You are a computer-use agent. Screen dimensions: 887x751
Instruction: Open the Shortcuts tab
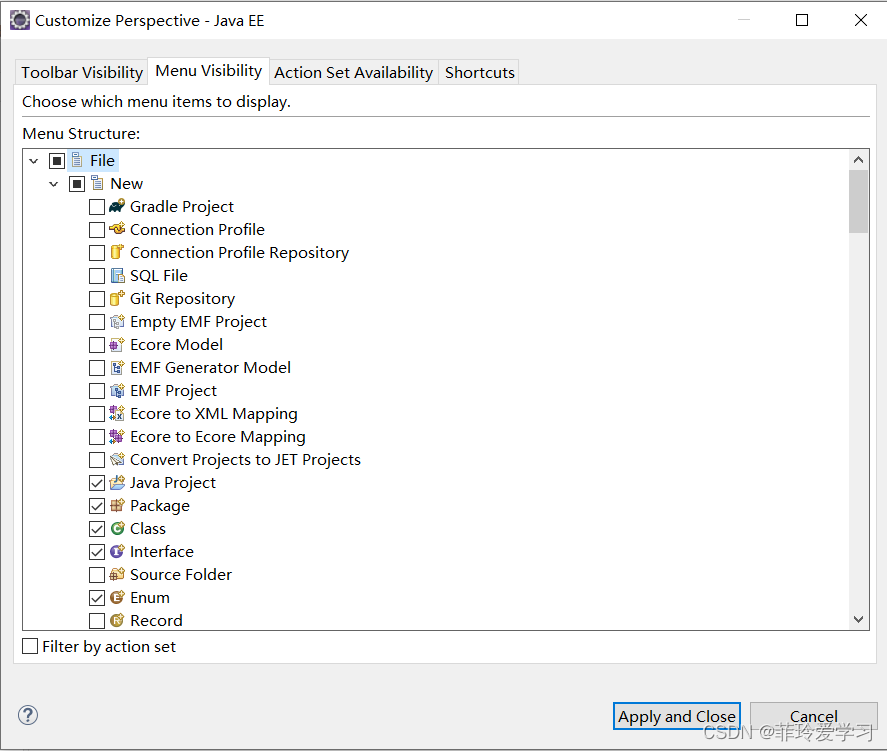coord(480,72)
